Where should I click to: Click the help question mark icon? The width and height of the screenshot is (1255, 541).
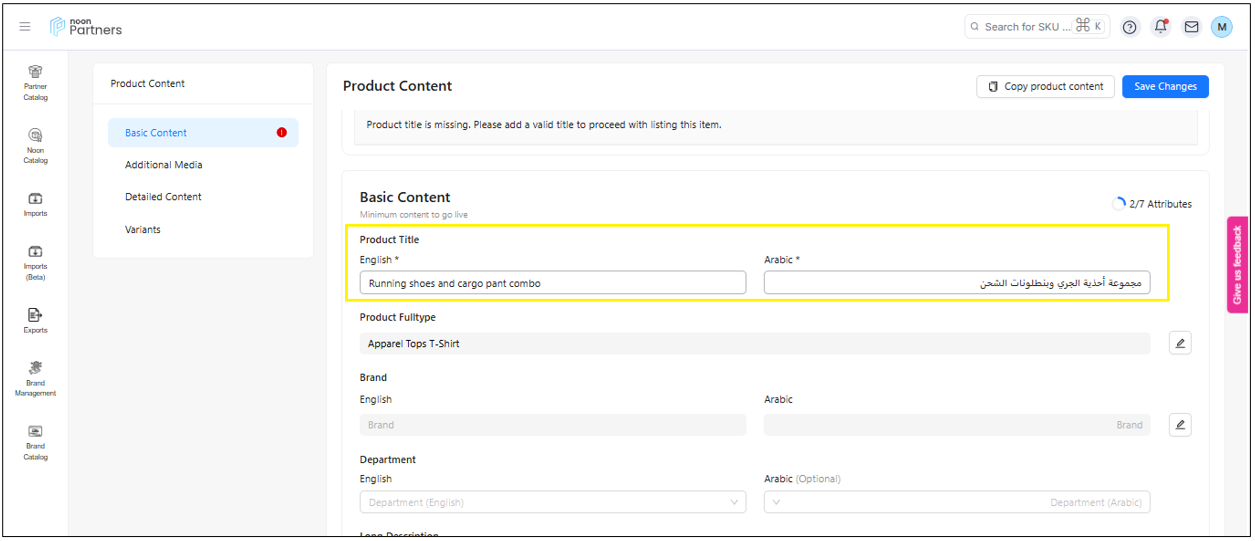[1129, 27]
